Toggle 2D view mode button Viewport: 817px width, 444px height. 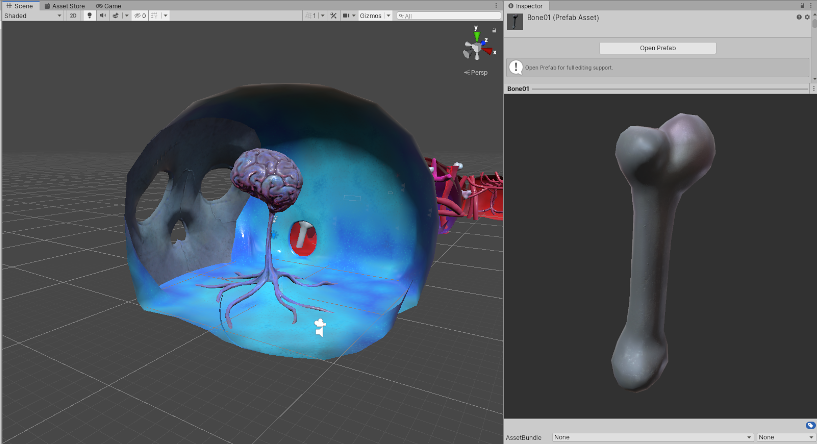(73, 16)
